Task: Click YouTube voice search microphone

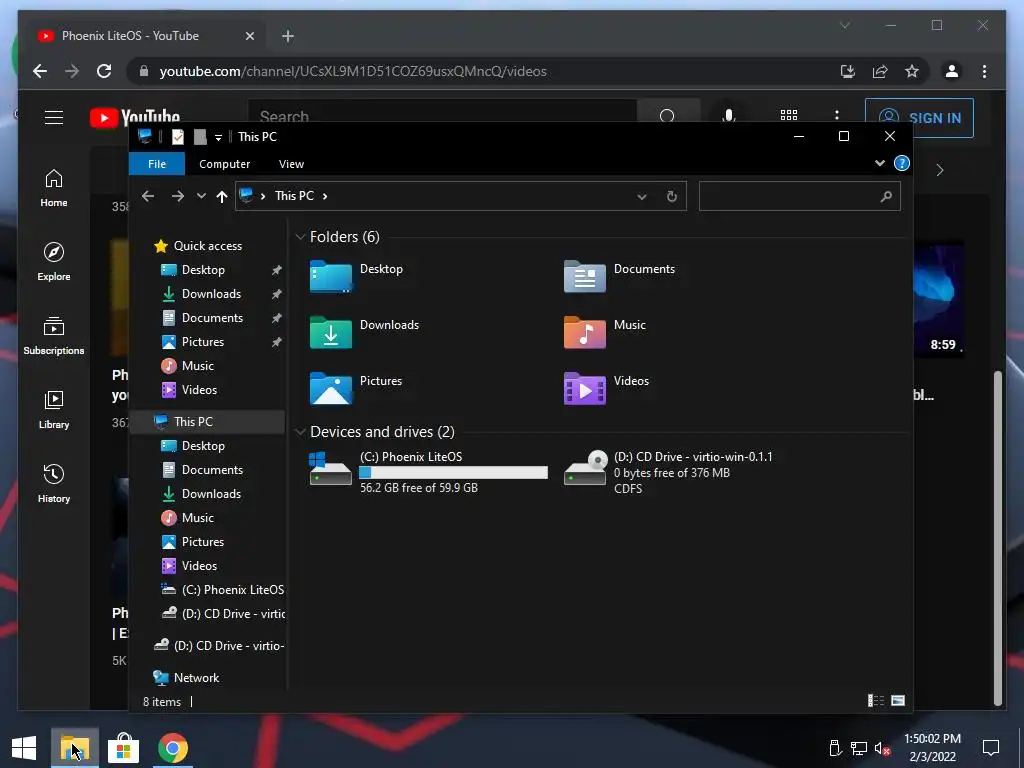Action: point(729,117)
